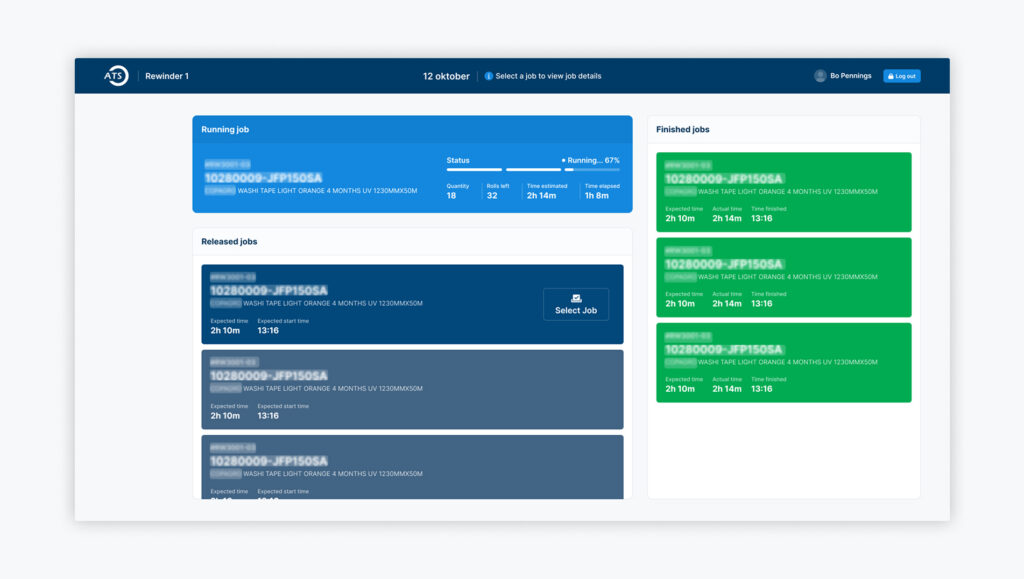The image size is (1024, 579).
Task: Click the Bo Pennings username
Action: (850, 76)
